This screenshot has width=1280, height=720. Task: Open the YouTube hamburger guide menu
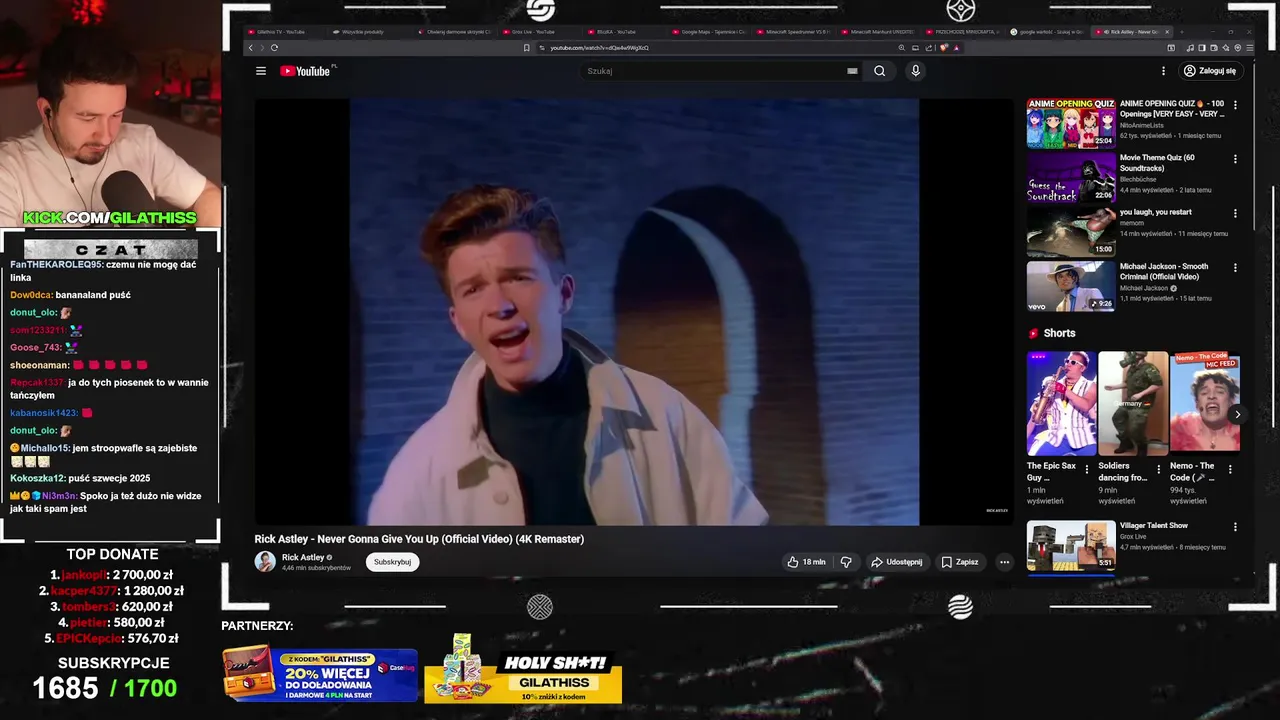click(261, 71)
